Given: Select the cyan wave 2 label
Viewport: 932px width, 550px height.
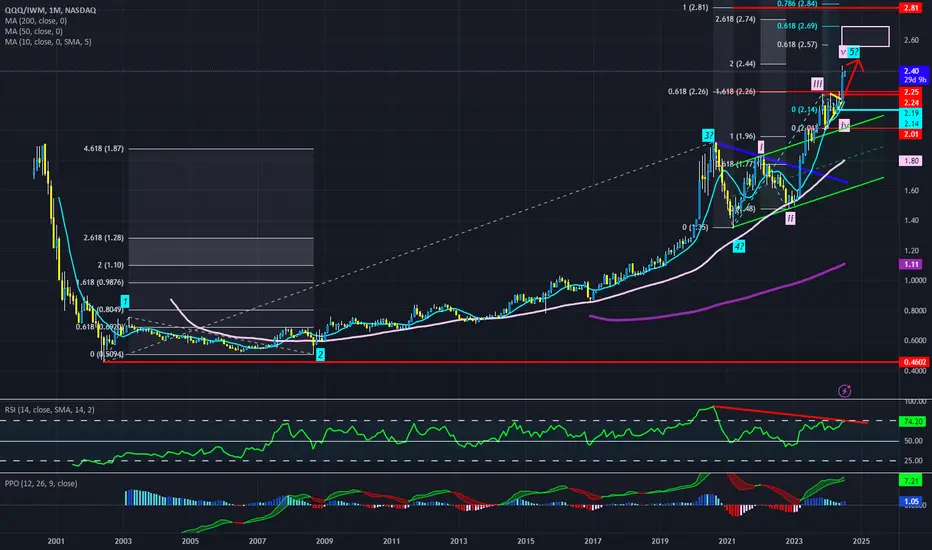Looking at the screenshot, I should 320,354.
